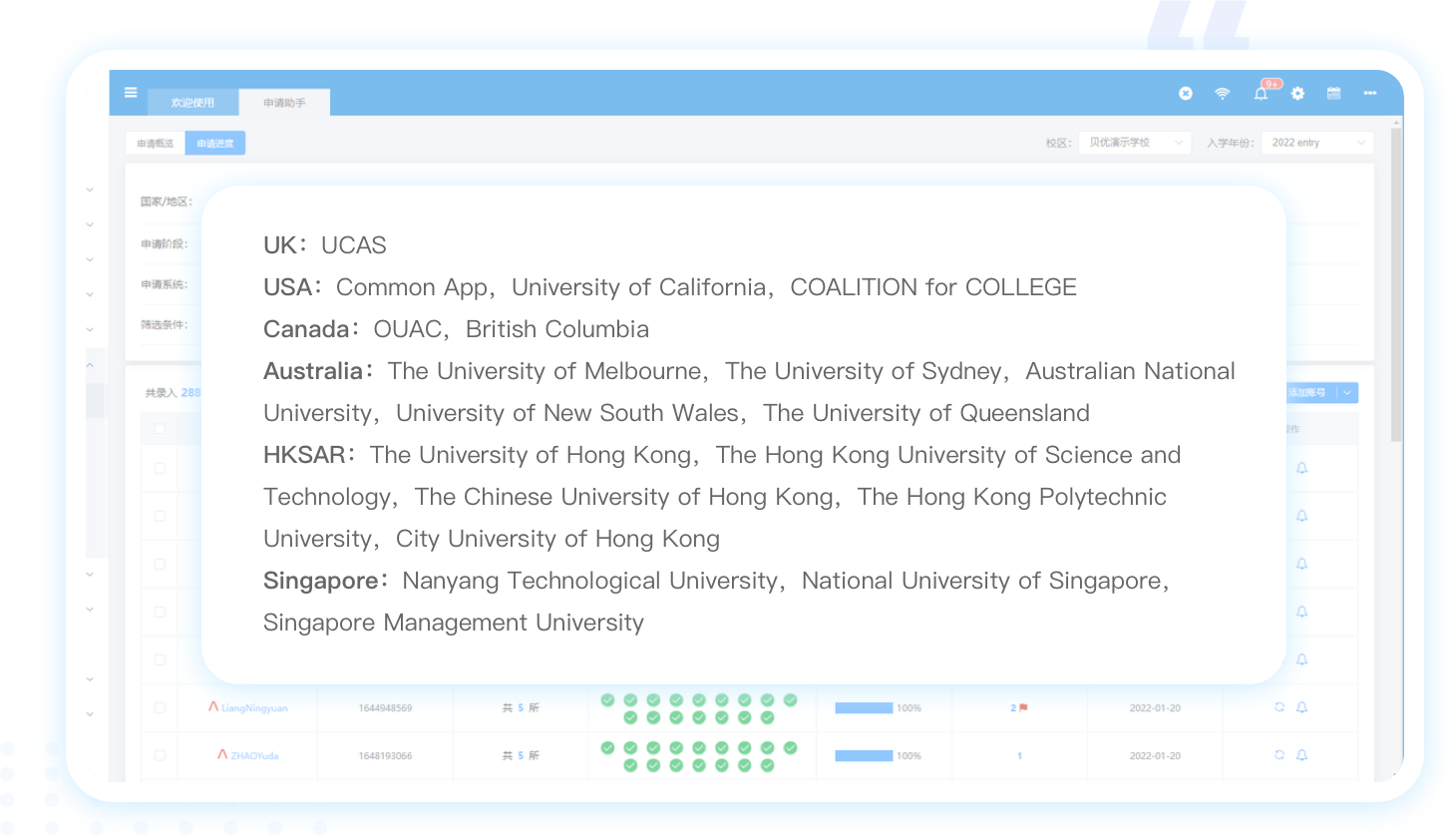This screenshot has height=838, width=1456.
Task: Switch to the 欢迎使用 tab
Action: 192,103
